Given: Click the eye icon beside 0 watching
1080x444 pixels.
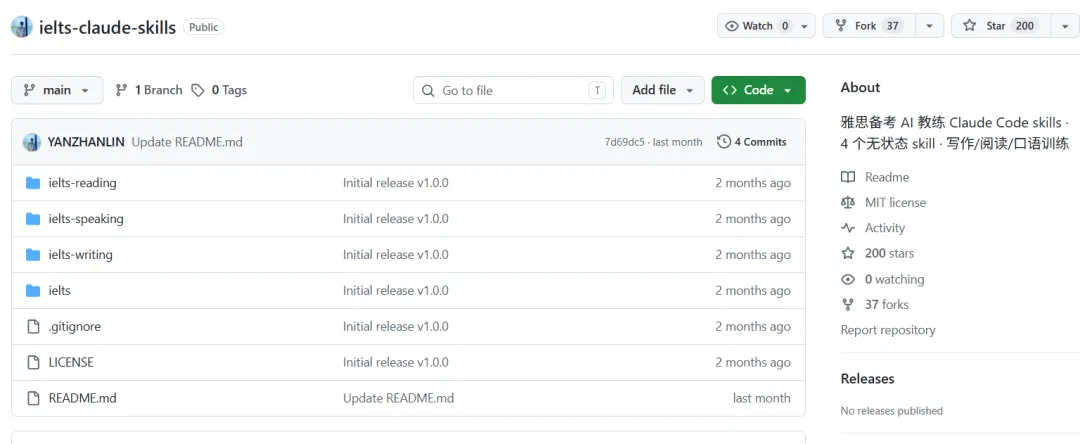Looking at the screenshot, I should coord(848,279).
